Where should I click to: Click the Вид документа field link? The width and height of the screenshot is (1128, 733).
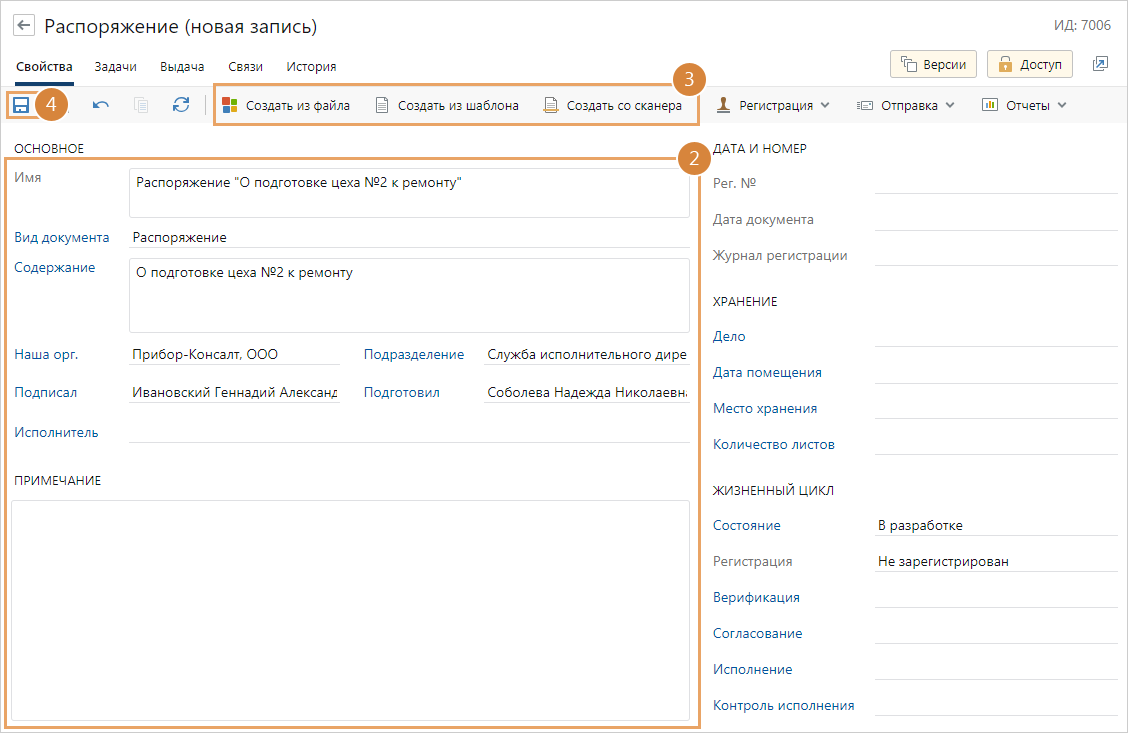tap(61, 238)
